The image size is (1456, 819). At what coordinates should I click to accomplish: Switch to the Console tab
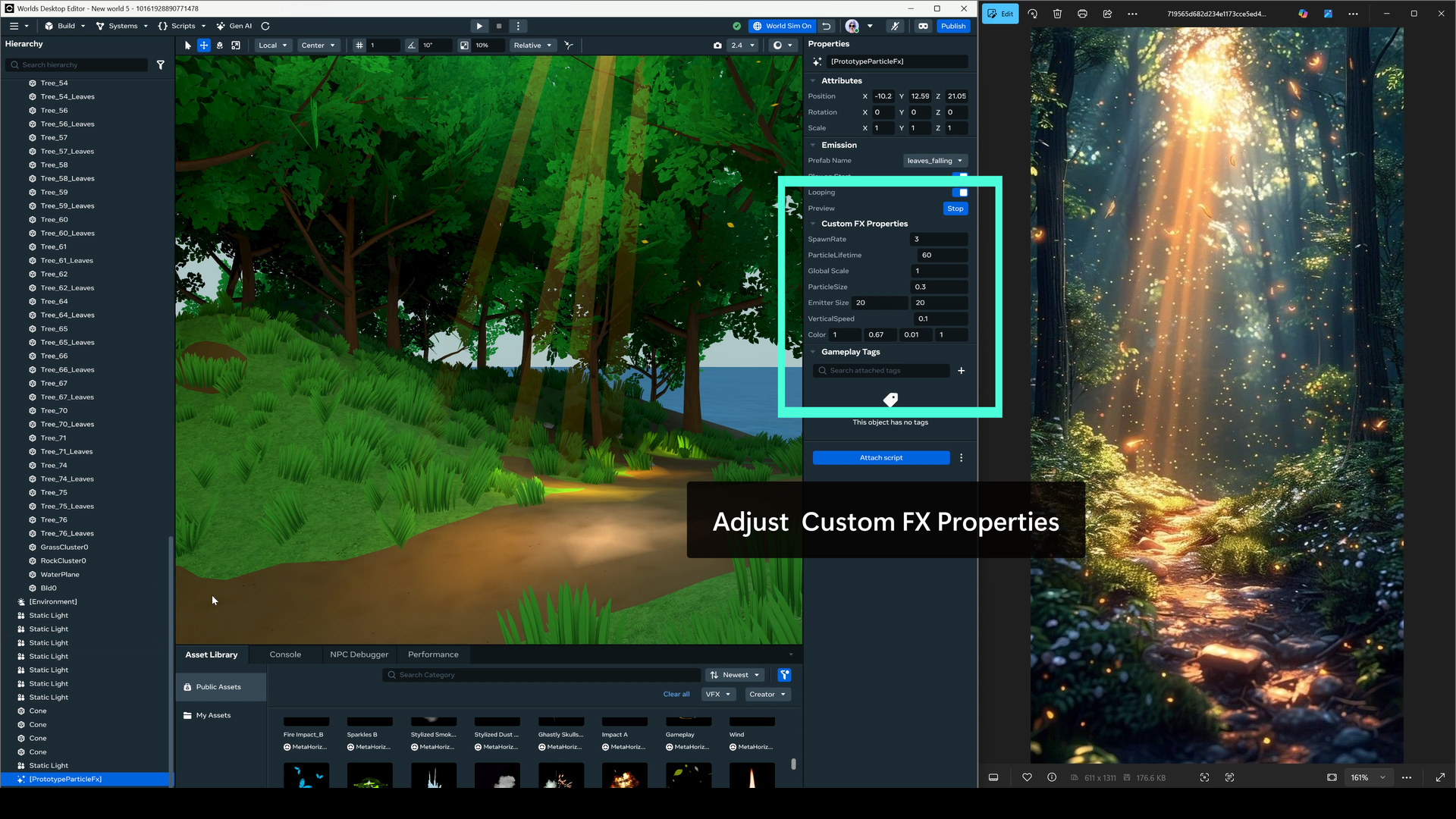coord(285,654)
